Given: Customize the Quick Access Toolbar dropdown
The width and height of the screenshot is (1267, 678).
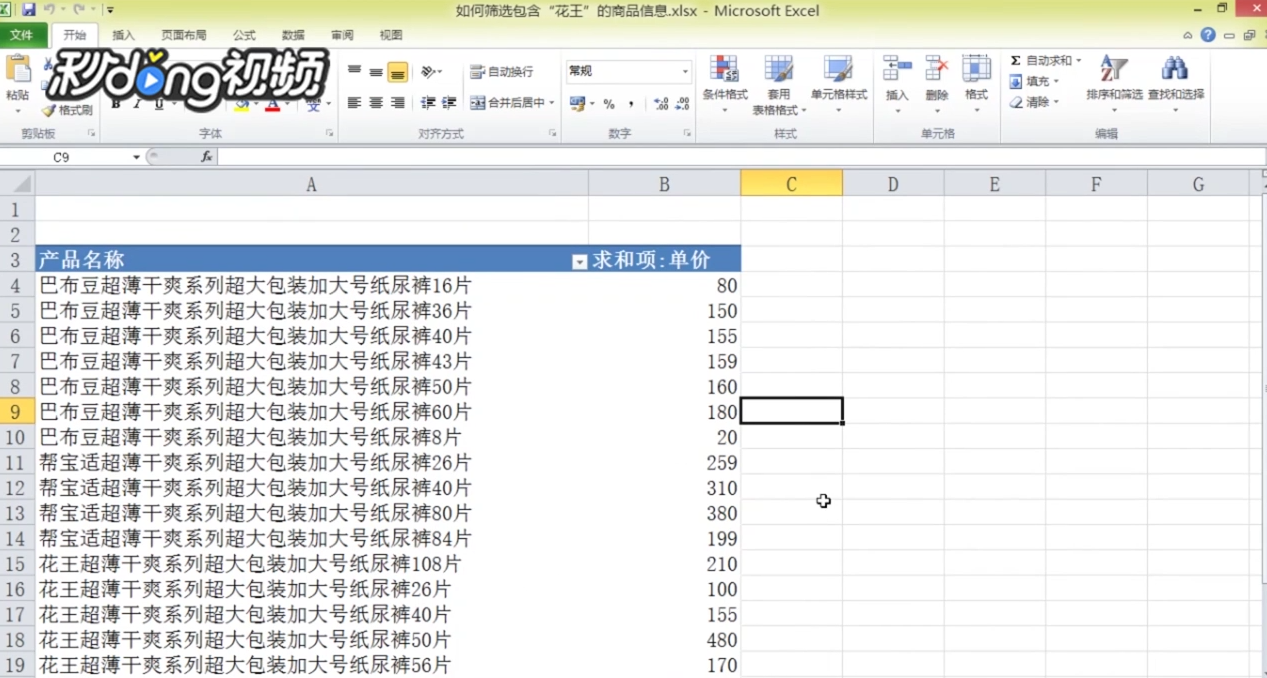Looking at the screenshot, I should (x=110, y=10).
